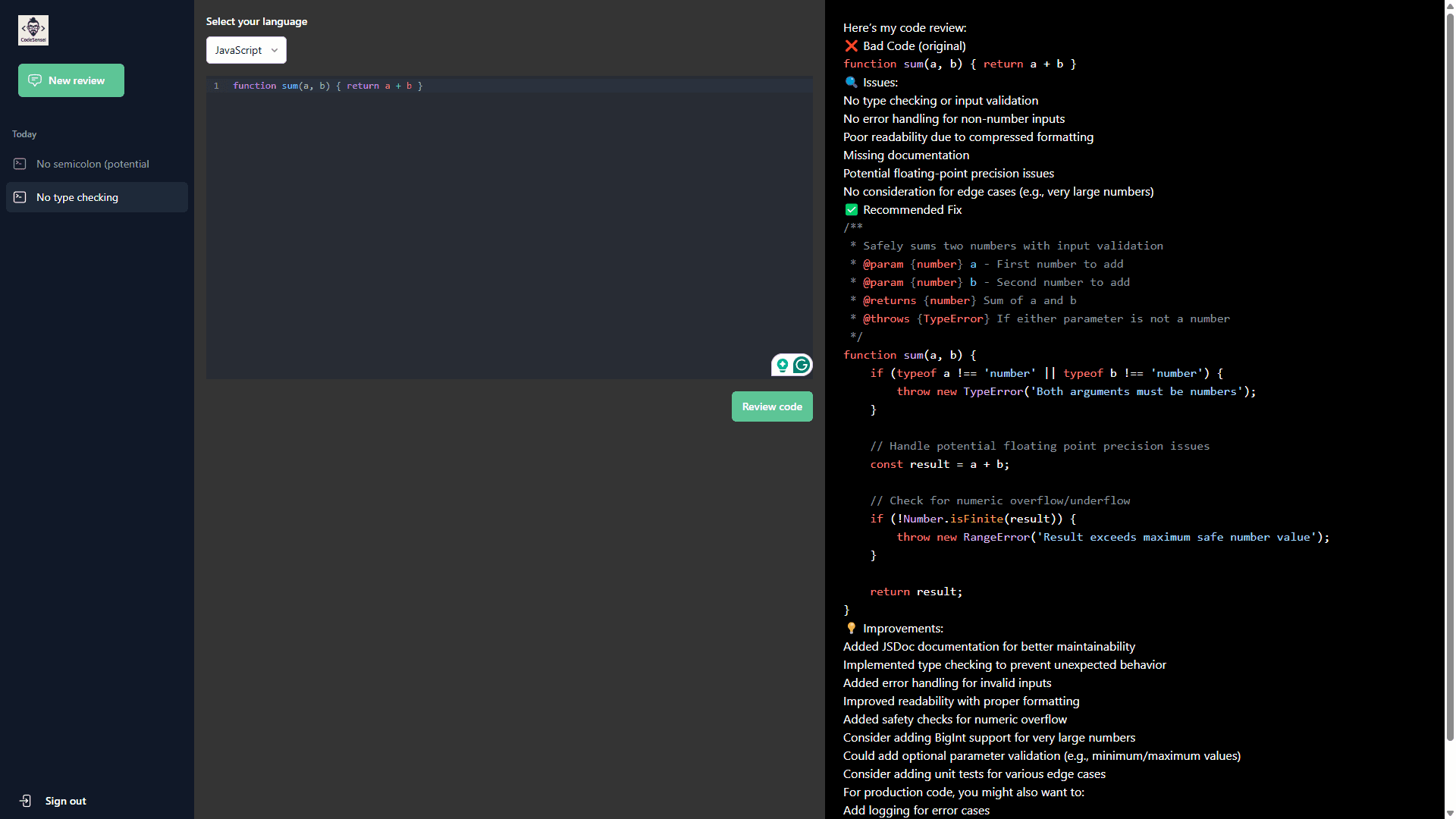
Task: Click the lightbulb Improvements icon
Action: click(851, 629)
